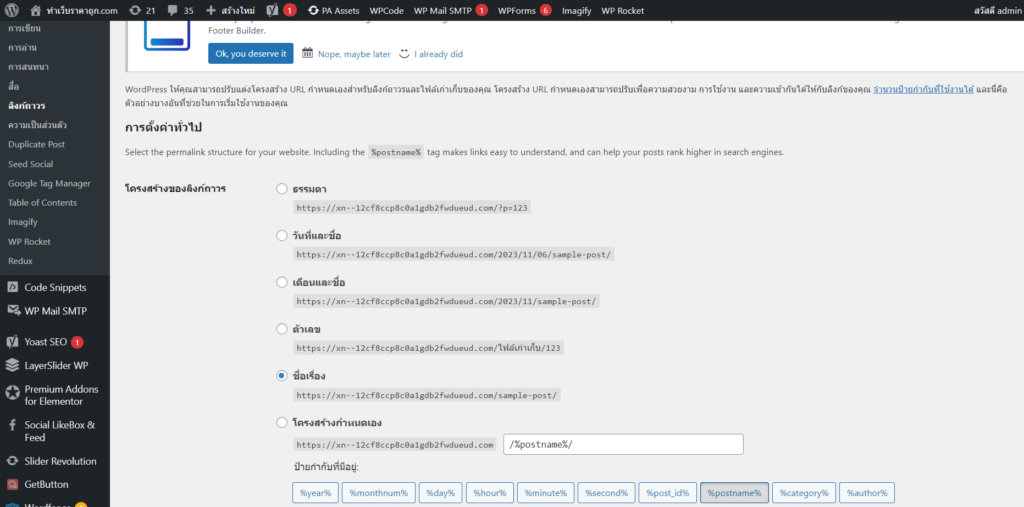Click the Social LikeBox Facebook icon

click(x=12, y=425)
